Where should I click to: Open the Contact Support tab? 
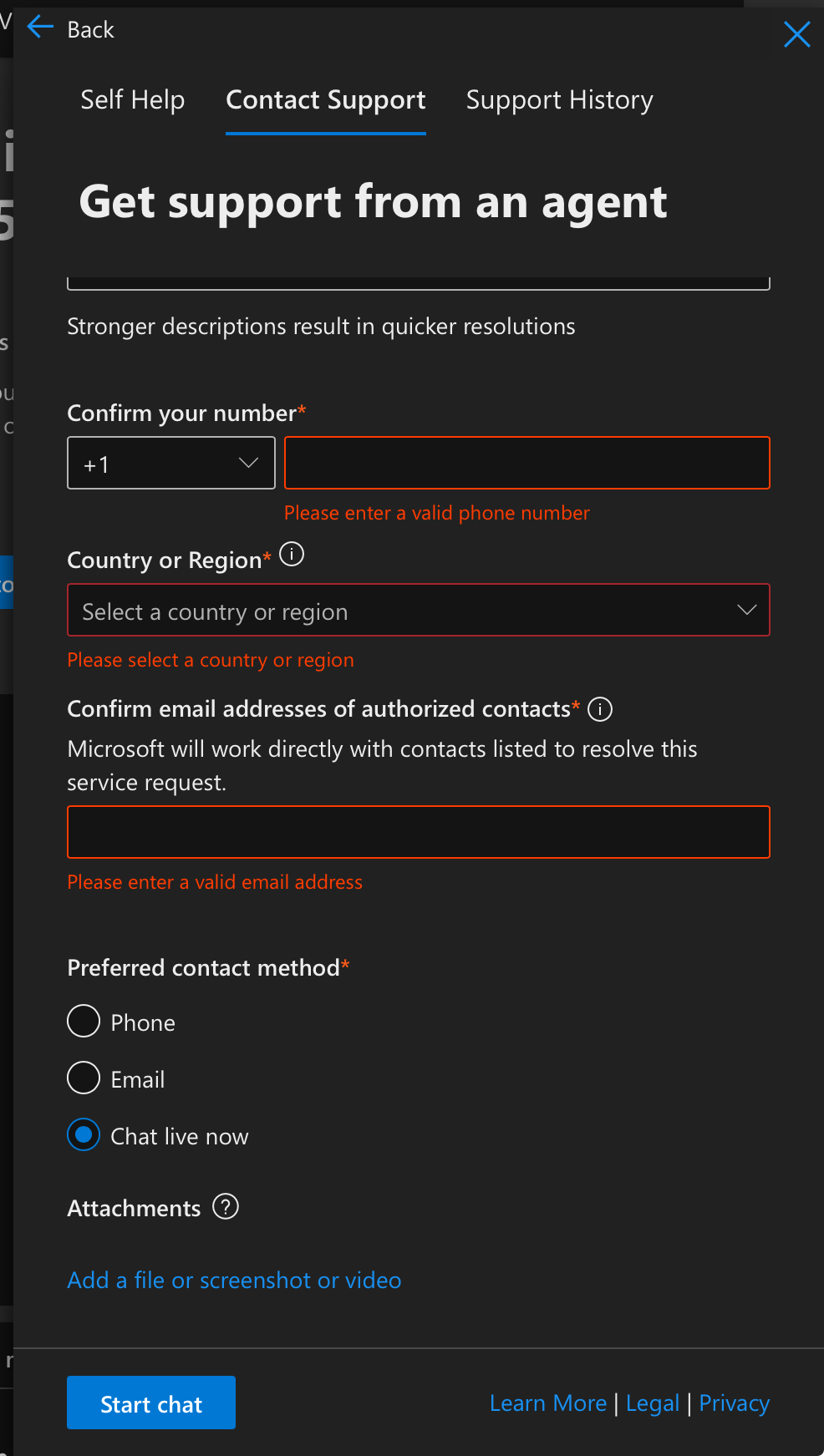click(326, 100)
